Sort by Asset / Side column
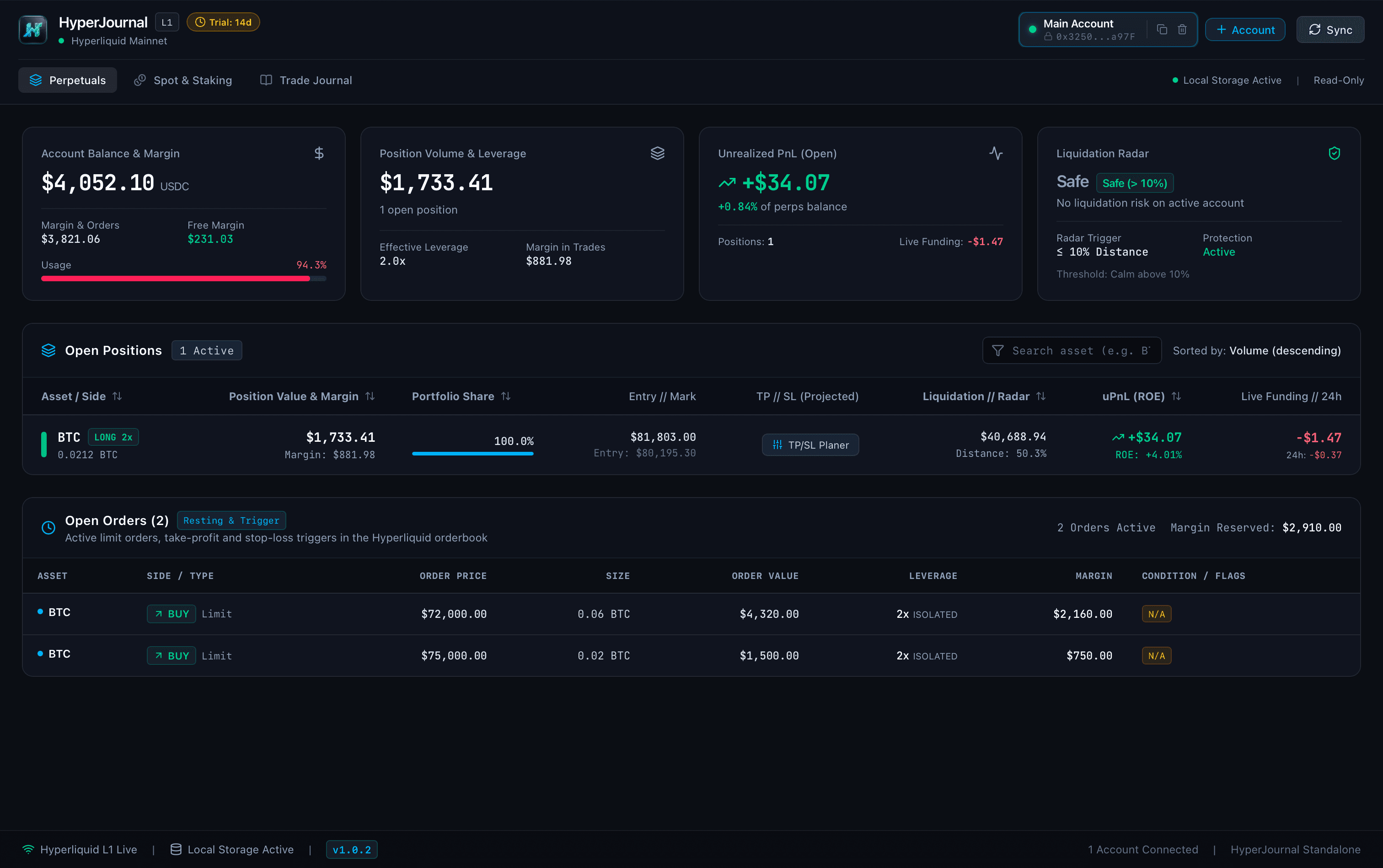 [x=81, y=396]
